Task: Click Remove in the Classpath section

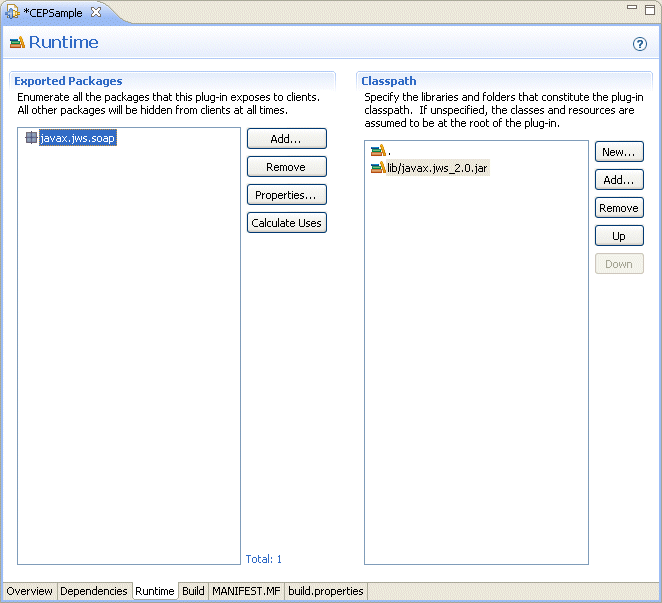Action: click(x=619, y=208)
